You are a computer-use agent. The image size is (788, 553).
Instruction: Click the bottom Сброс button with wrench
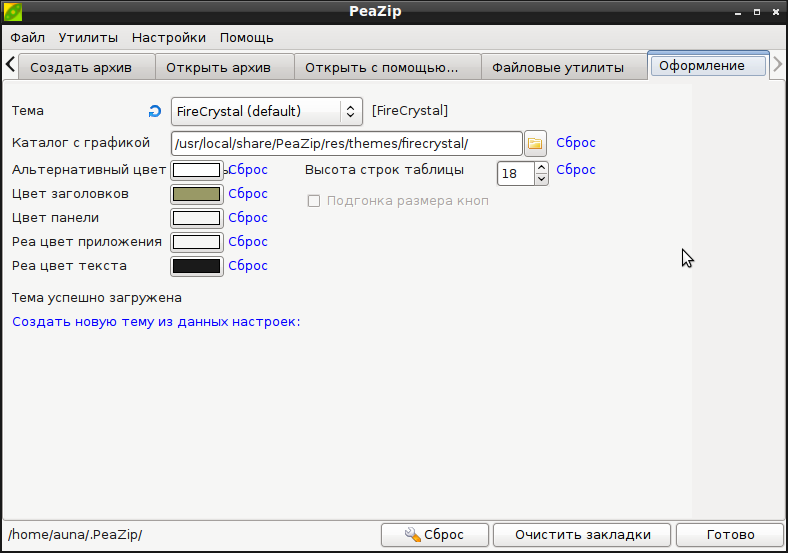pos(435,535)
